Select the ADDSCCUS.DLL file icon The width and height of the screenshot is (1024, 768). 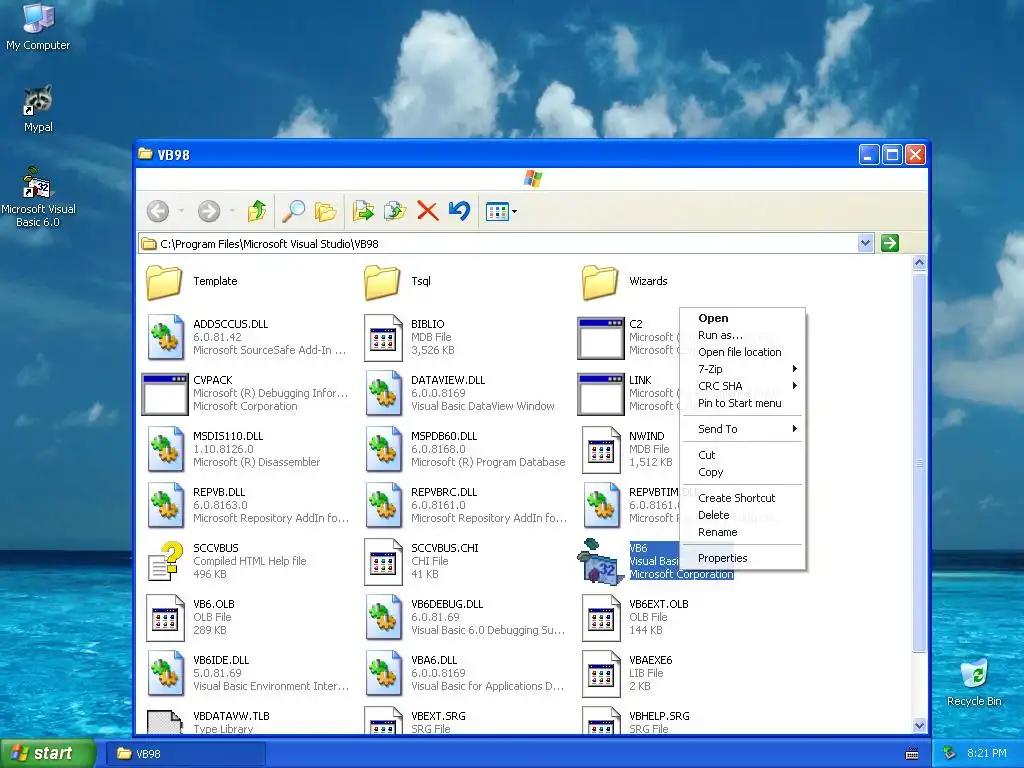(x=165, y=337)
